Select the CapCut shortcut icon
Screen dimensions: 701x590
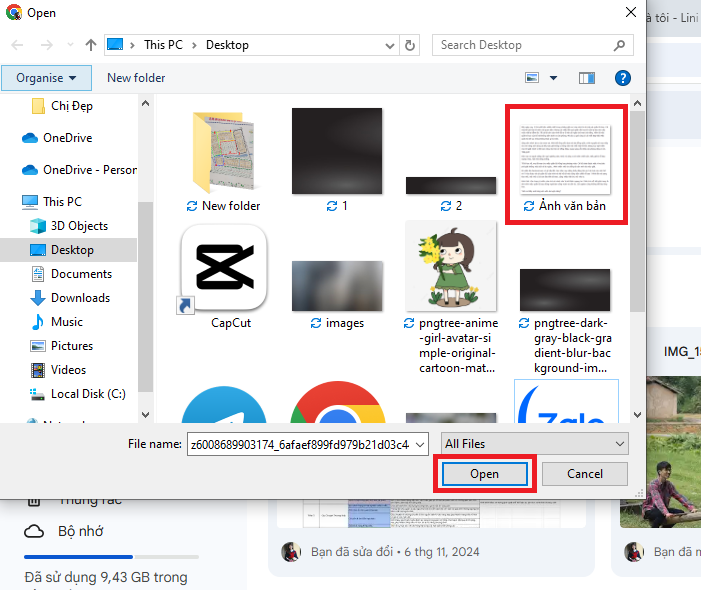tap(223, 268)
